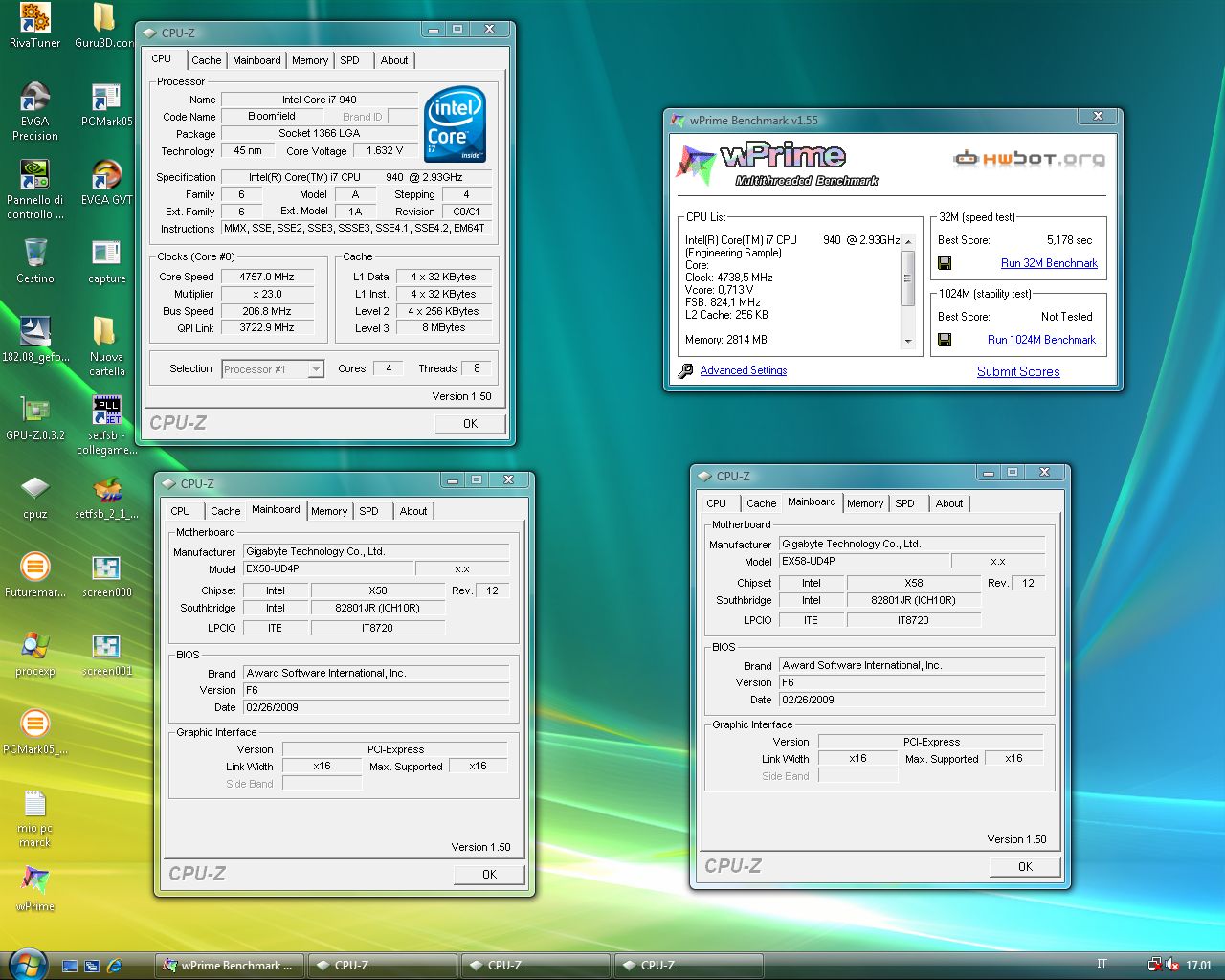The width and height of the screenshot is (1225, 980).
Task: Click the Advanced Settings magnifier icon
Action: coord(685,371)
